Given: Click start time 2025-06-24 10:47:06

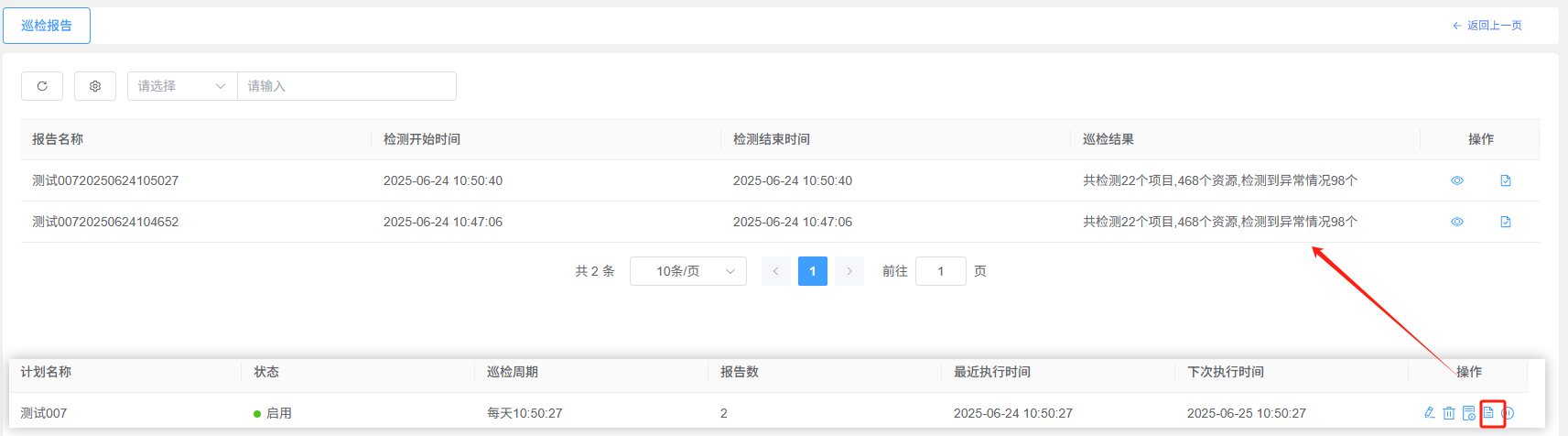Looking at the screenshot, I should pyautogui.click(x=443, y=222).
